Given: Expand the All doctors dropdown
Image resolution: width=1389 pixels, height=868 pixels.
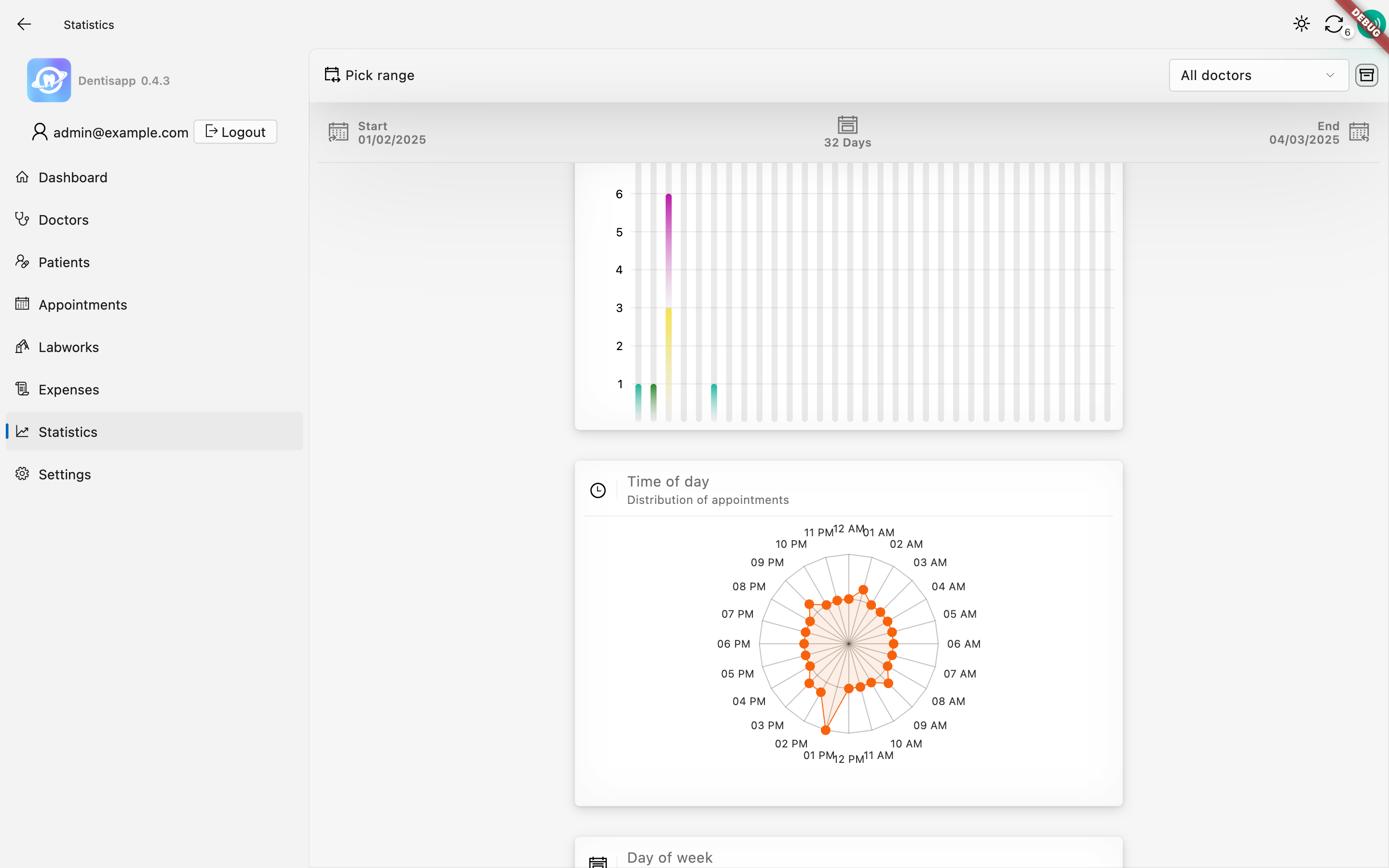Looking at the screenshot, I should click(1259, 75).
